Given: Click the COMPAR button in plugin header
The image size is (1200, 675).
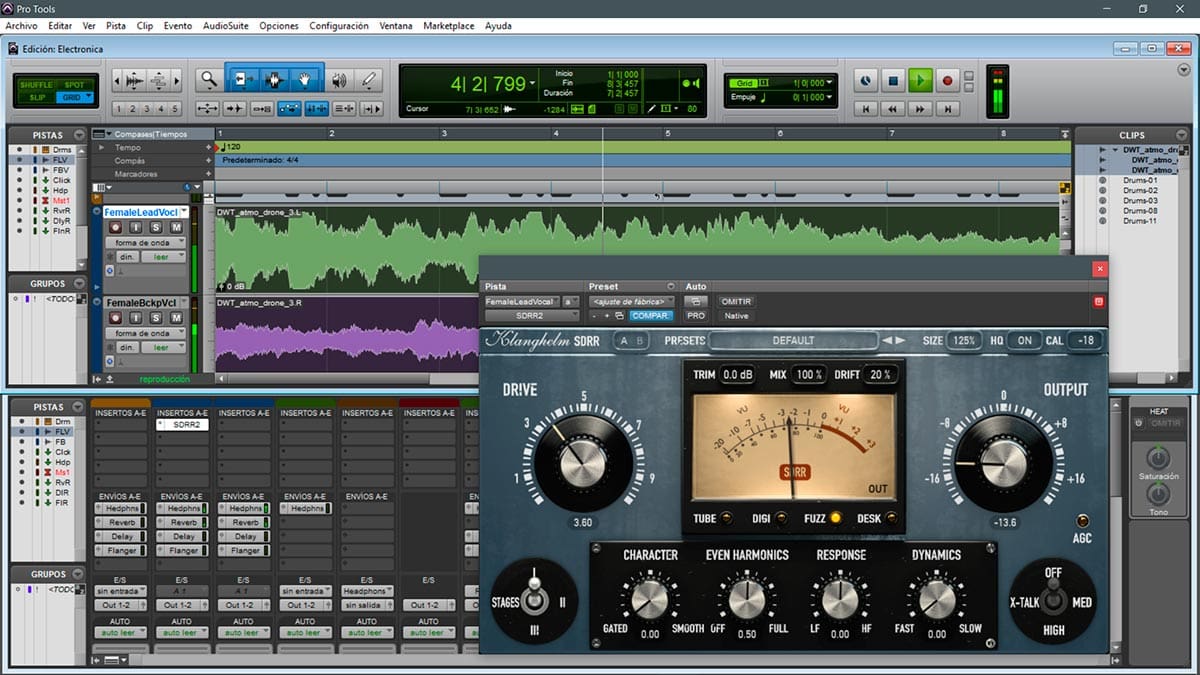Looking at the screenshot, I should (x=650, y=316).
